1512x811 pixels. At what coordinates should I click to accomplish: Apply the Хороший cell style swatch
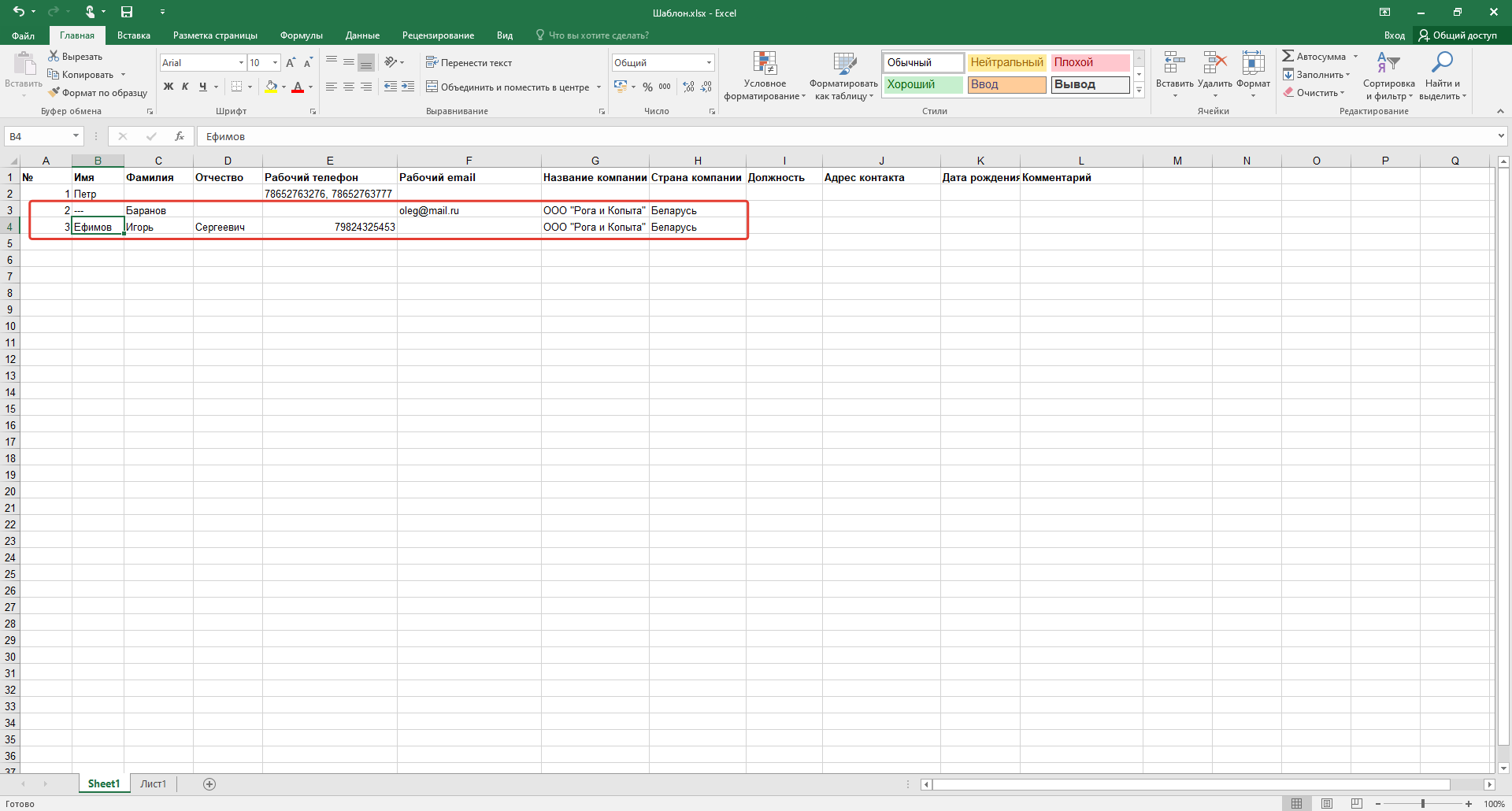click(x=923, y=84)
